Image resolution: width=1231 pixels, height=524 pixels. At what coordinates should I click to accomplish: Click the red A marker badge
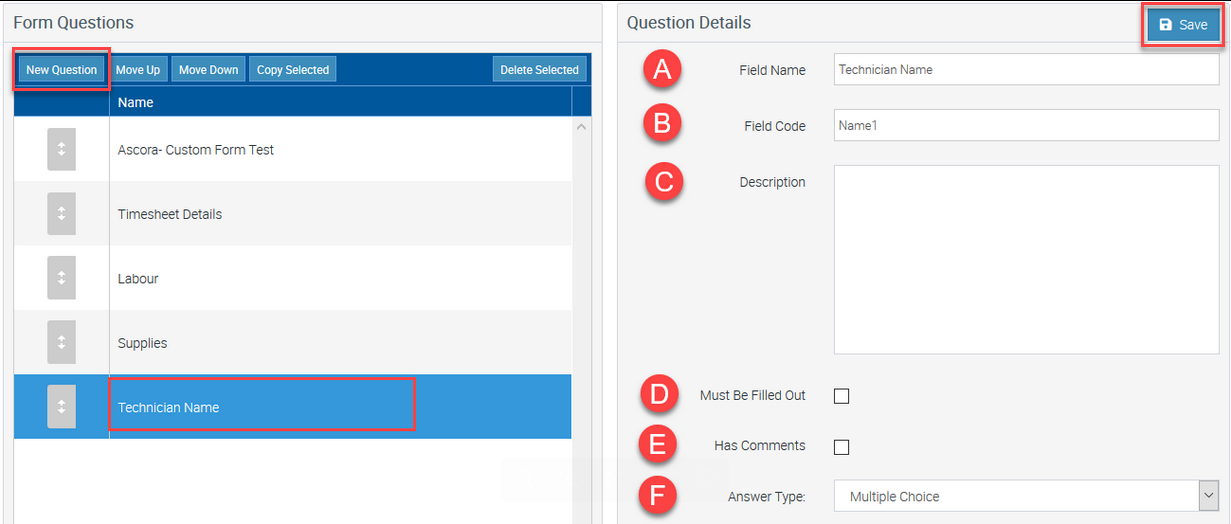click(x=662, y=69)
